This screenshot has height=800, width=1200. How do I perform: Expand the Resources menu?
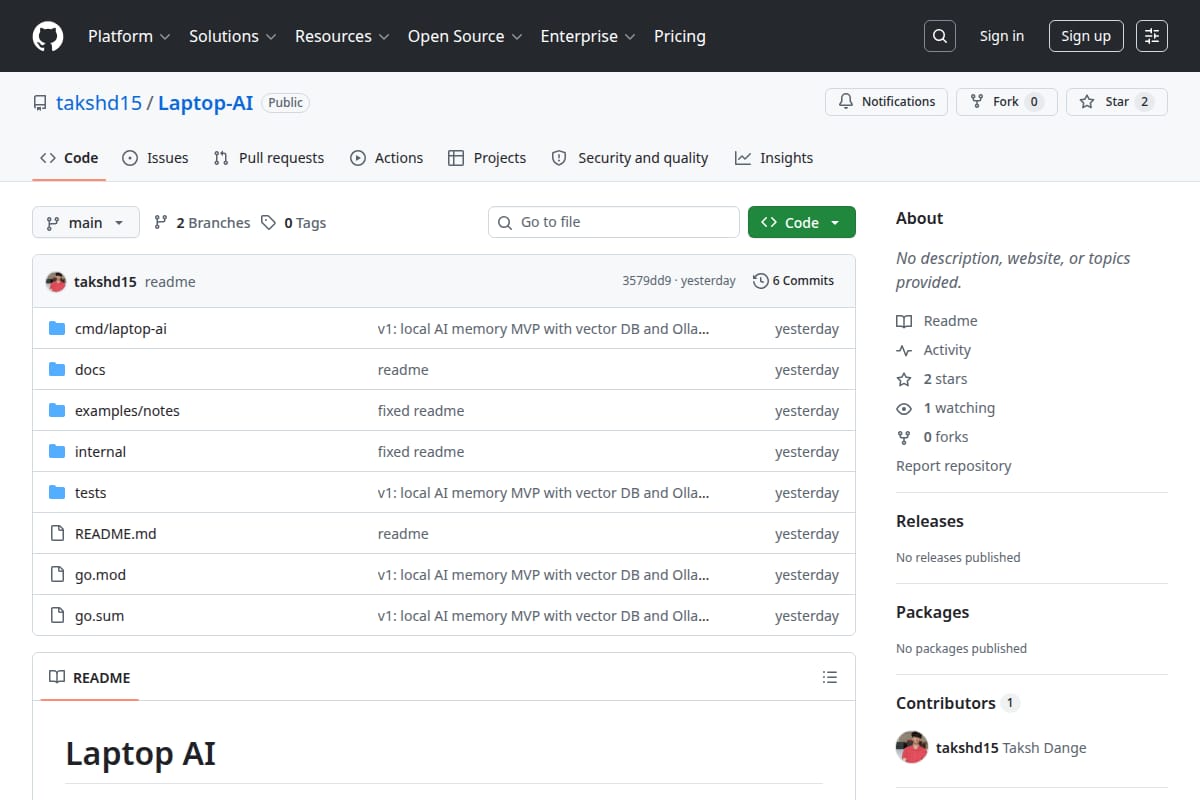[342, 36]
